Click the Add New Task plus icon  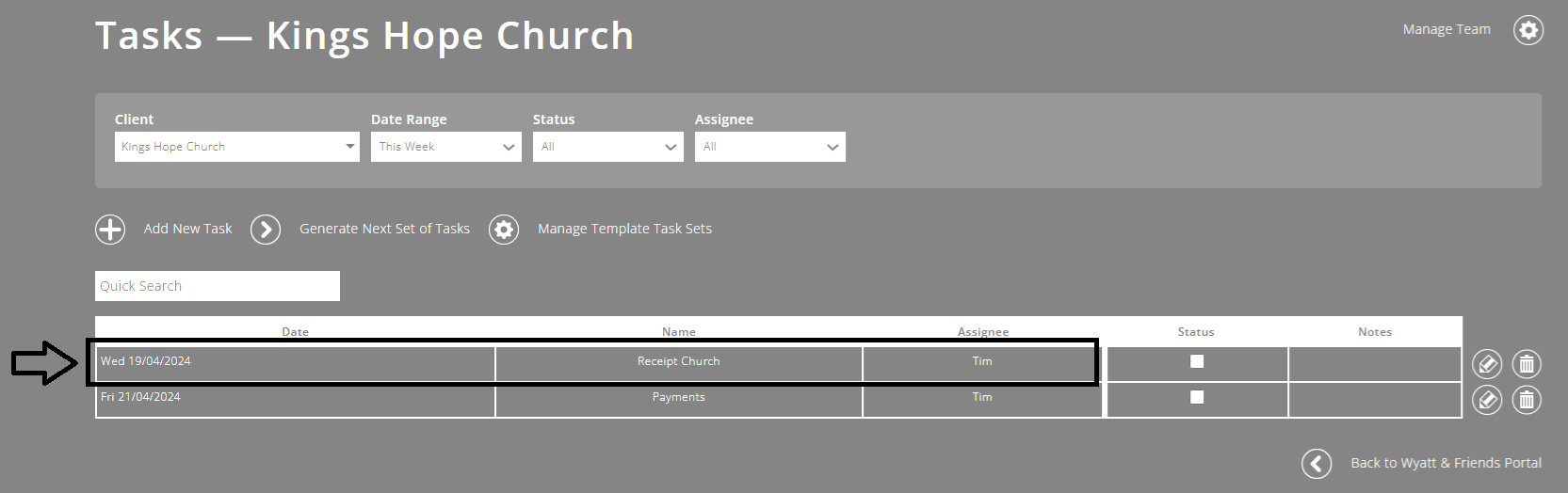(110, 230)
